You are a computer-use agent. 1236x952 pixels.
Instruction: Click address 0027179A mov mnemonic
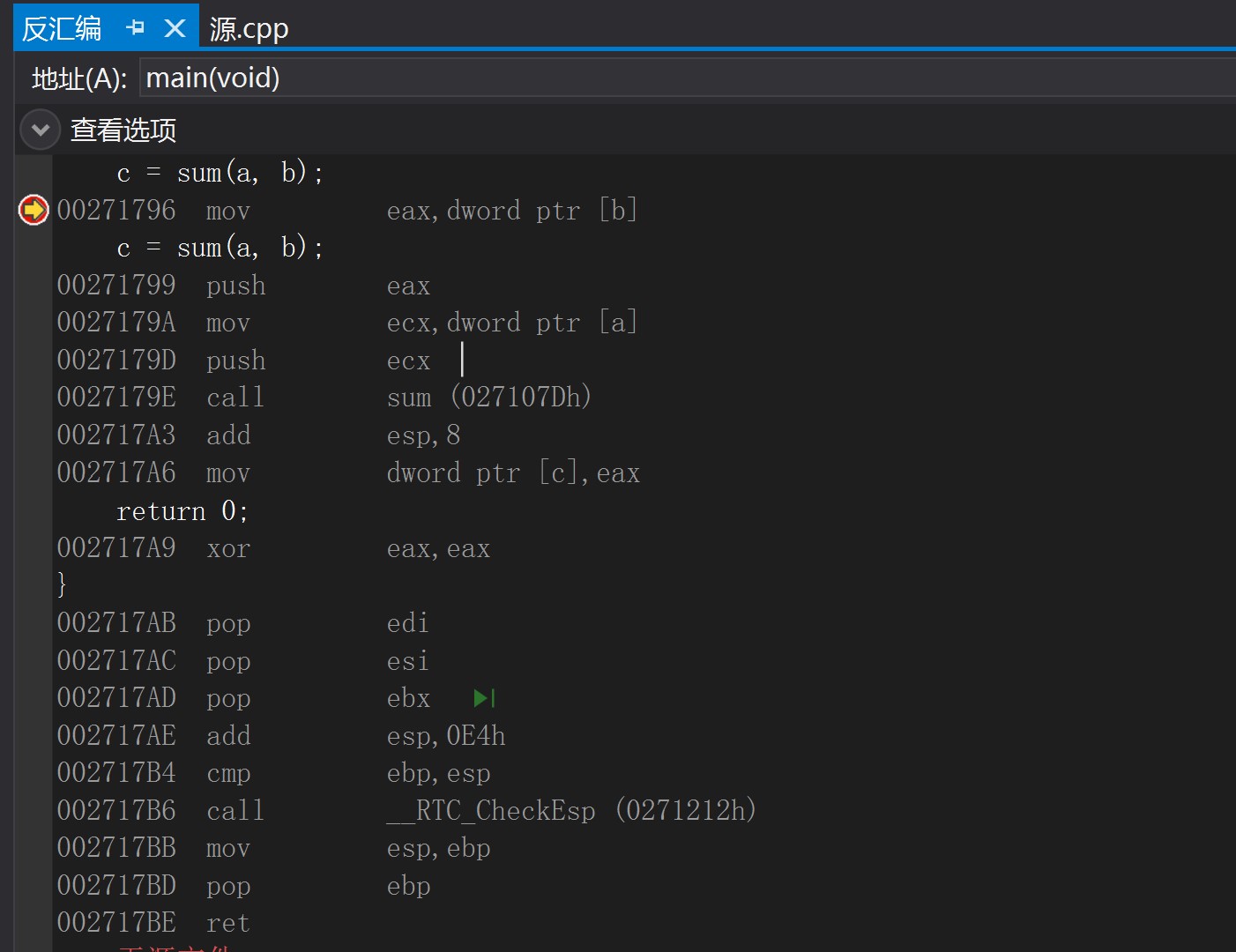pos(227,323)
